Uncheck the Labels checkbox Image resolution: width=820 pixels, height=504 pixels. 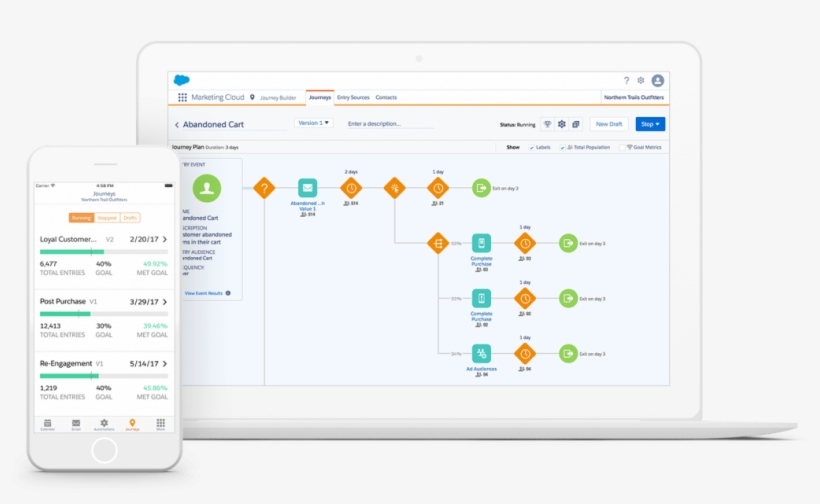pos(532,147)
